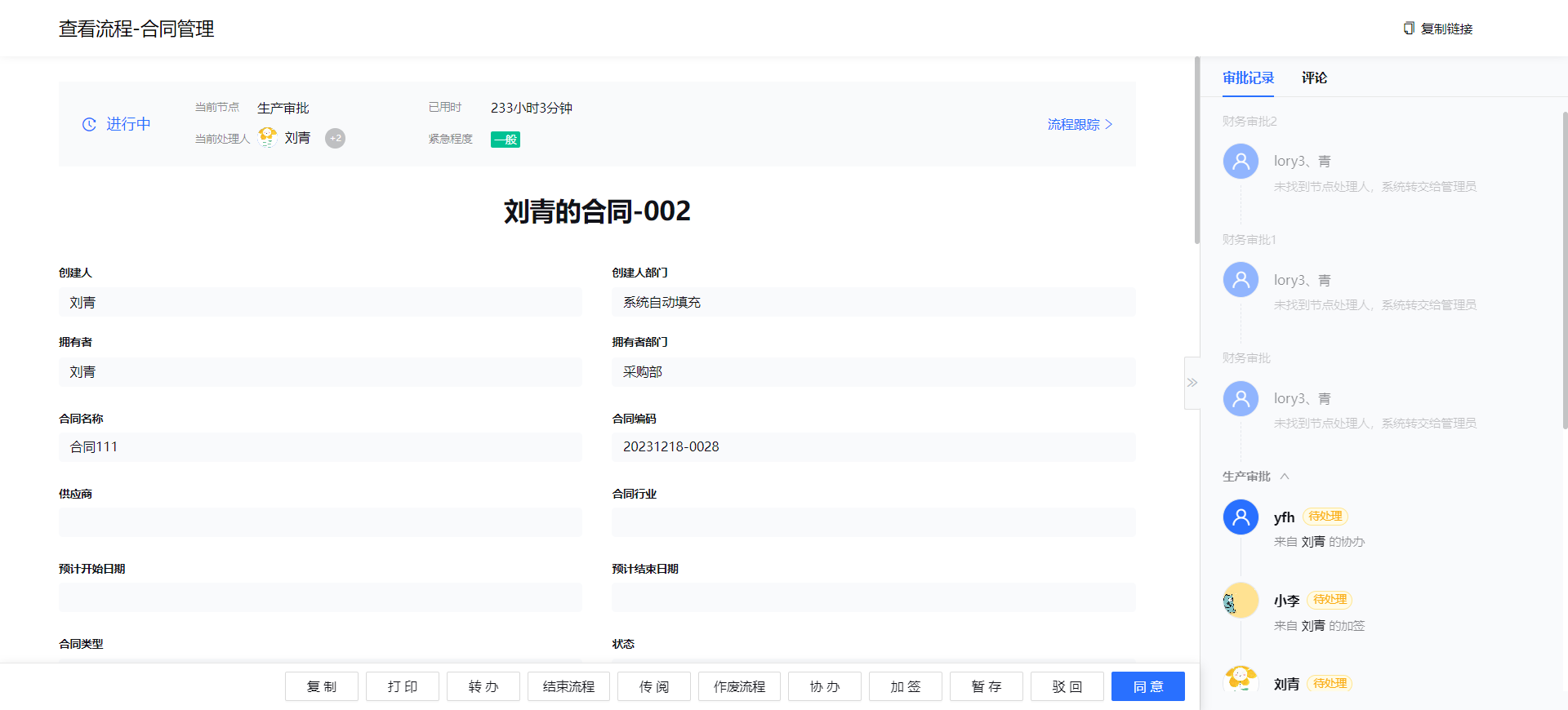Click the 加签 button

[x=906, y=686]
